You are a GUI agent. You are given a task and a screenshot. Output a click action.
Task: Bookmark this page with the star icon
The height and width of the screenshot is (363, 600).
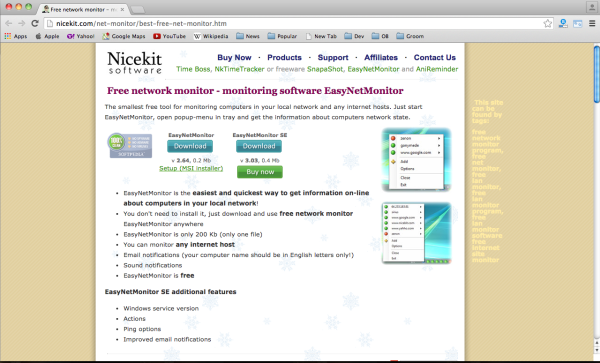[548, 23]
